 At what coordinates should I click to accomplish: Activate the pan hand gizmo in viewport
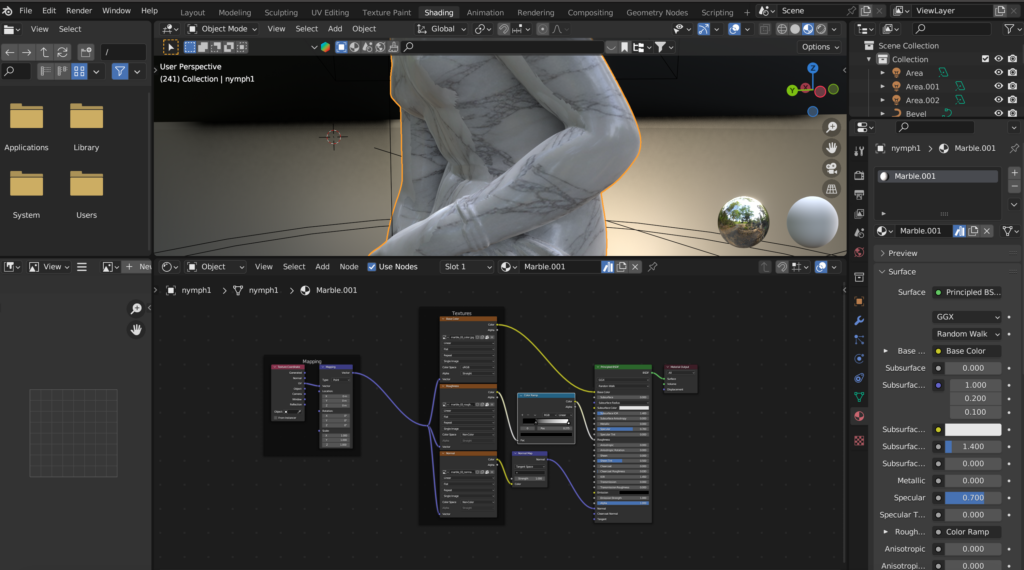tap(831, 148)
